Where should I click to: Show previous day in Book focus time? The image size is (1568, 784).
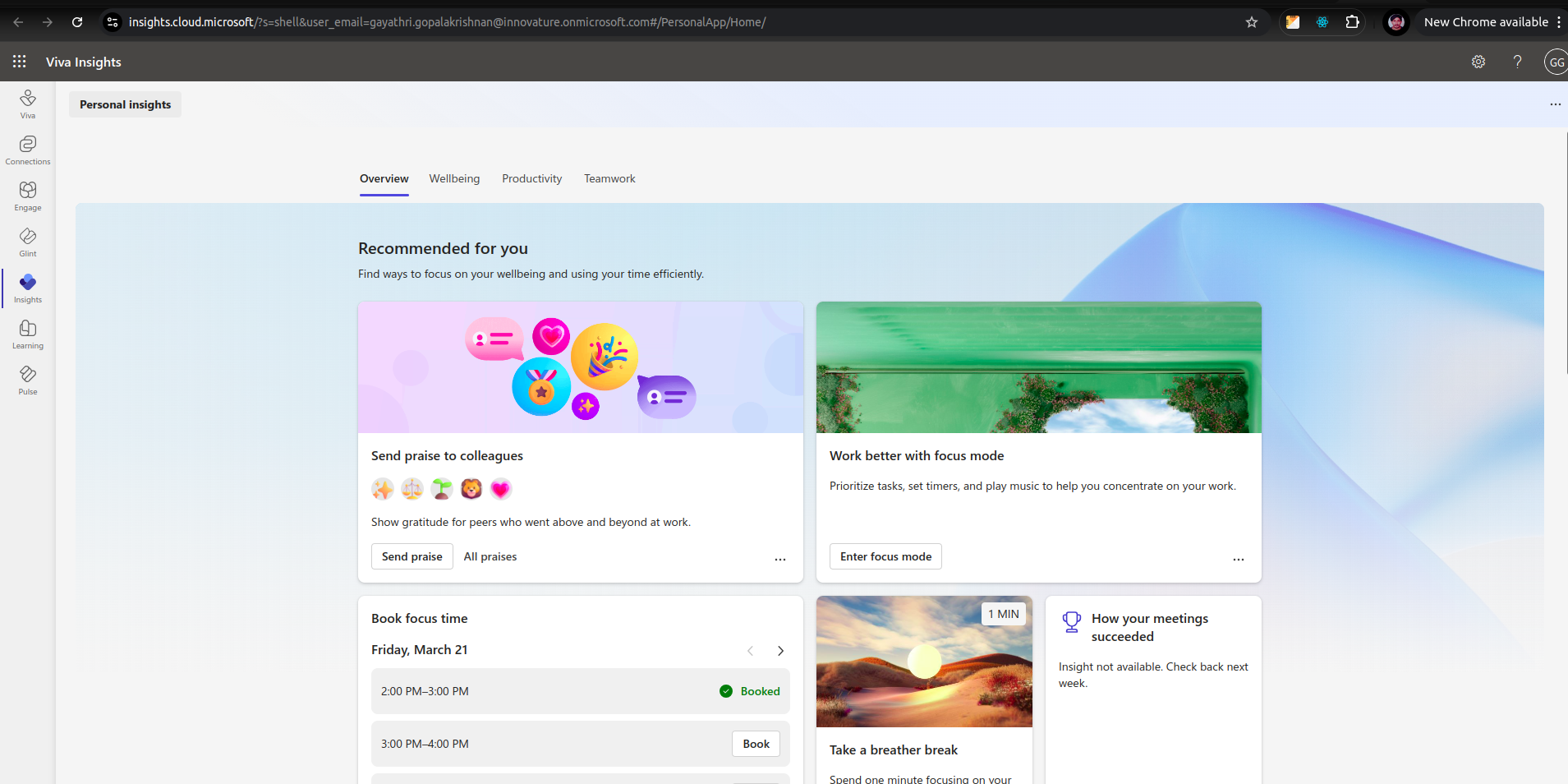pos(750,651)
